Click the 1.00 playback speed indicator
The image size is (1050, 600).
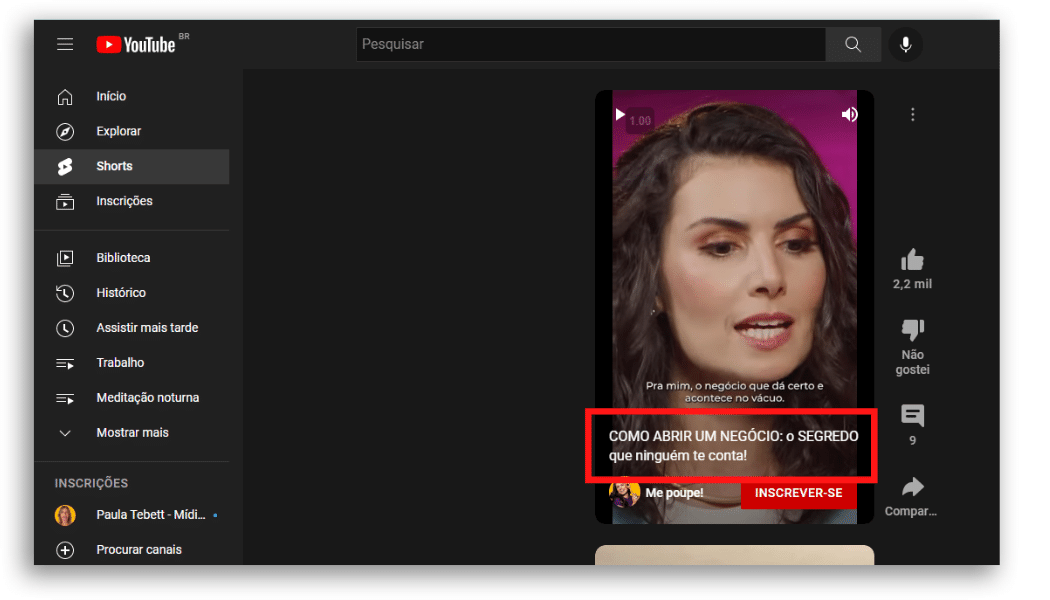[640, 121]
